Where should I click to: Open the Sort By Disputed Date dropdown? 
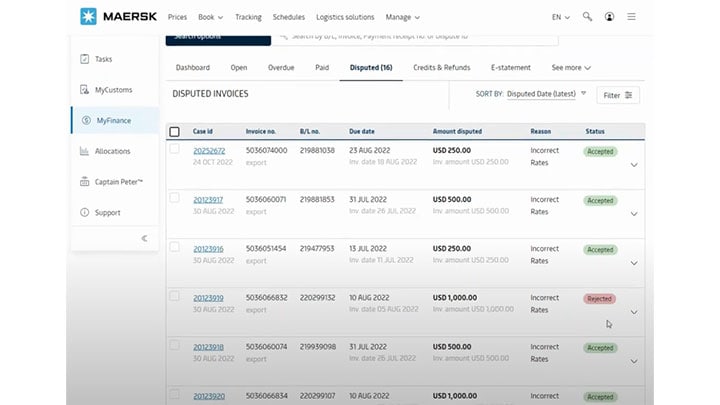546,94
